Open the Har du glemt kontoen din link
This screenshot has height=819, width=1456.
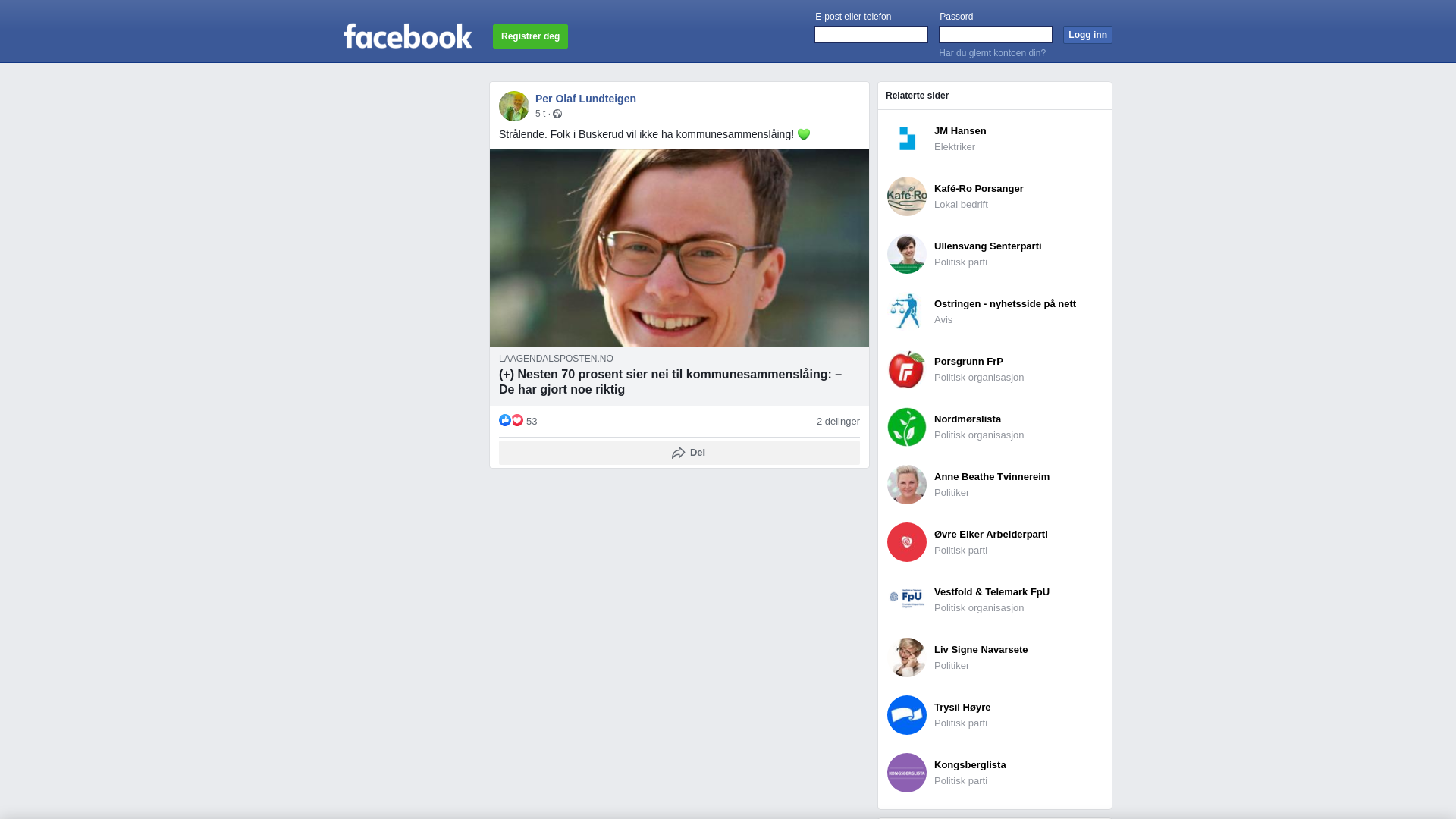tap(992, 53)
